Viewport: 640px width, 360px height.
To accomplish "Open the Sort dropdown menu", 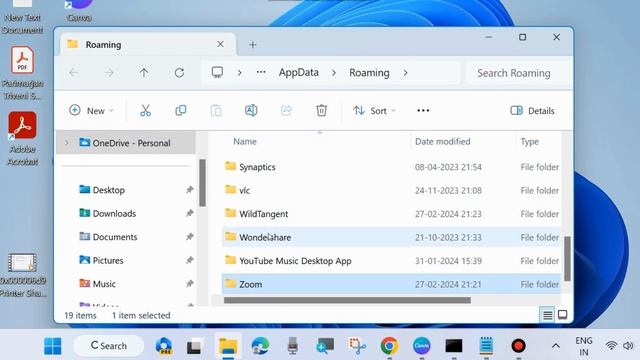I will tap(374, 111).
